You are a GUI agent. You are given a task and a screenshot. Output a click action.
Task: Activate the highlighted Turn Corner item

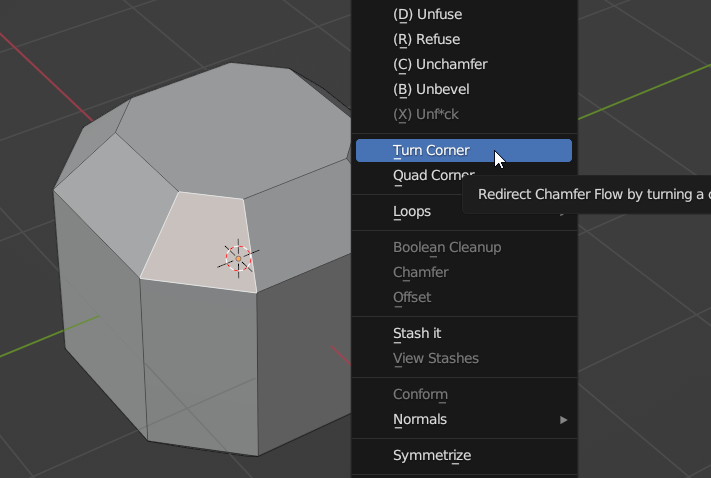(431, 150)
